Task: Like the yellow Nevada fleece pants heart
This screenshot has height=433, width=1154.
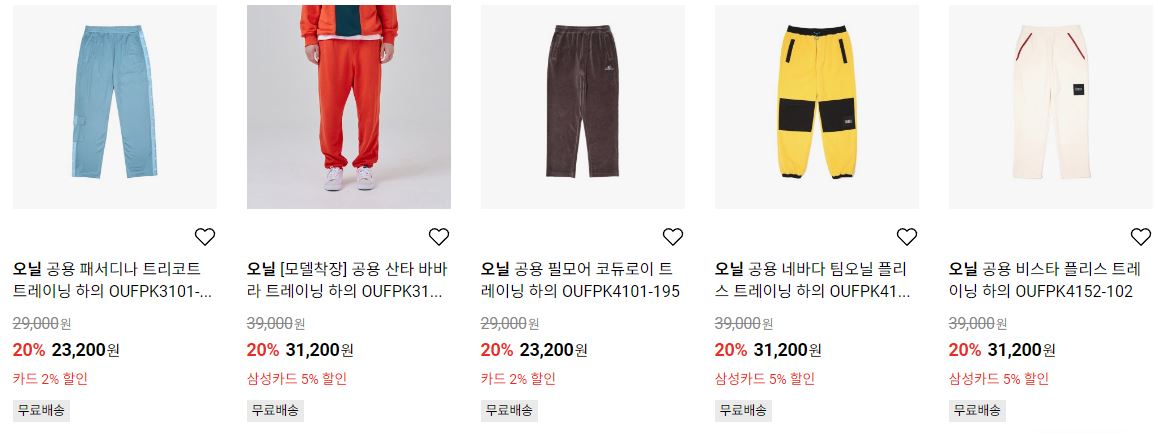Action: (907, 236)
